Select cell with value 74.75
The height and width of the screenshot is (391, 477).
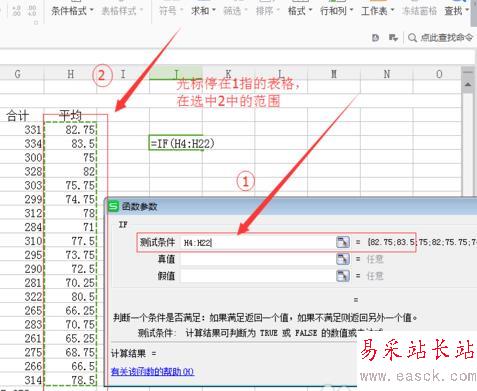[x=70, y=199]
